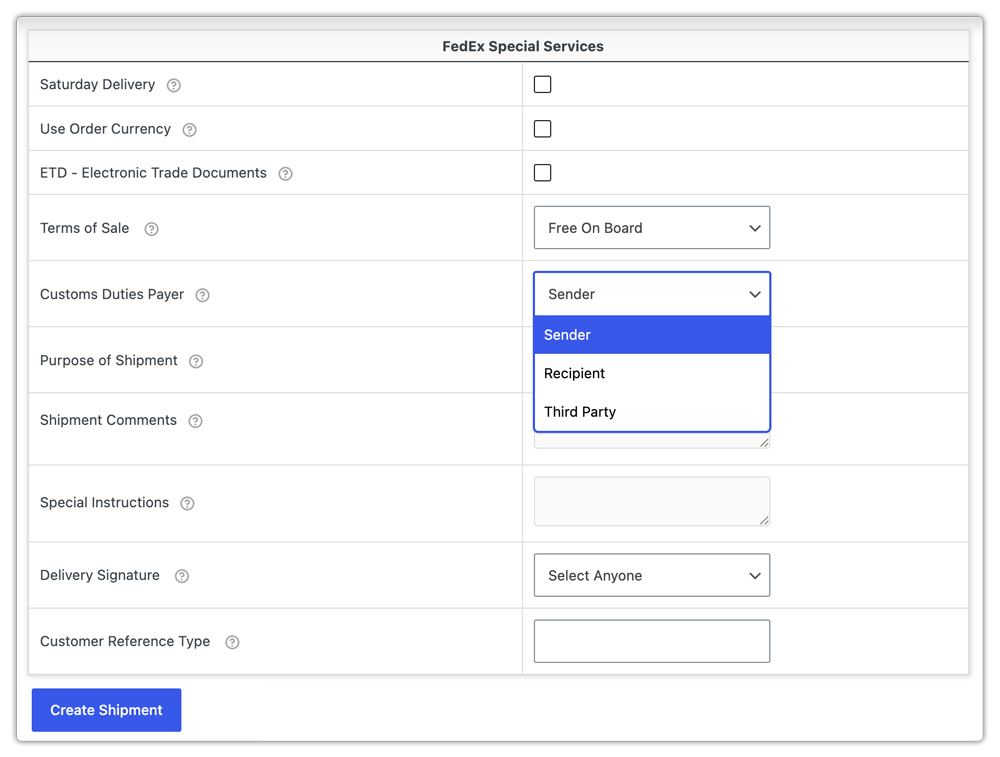Click the Create Shipment button
Screen dimensions: 1000x757
coord(107,710)
